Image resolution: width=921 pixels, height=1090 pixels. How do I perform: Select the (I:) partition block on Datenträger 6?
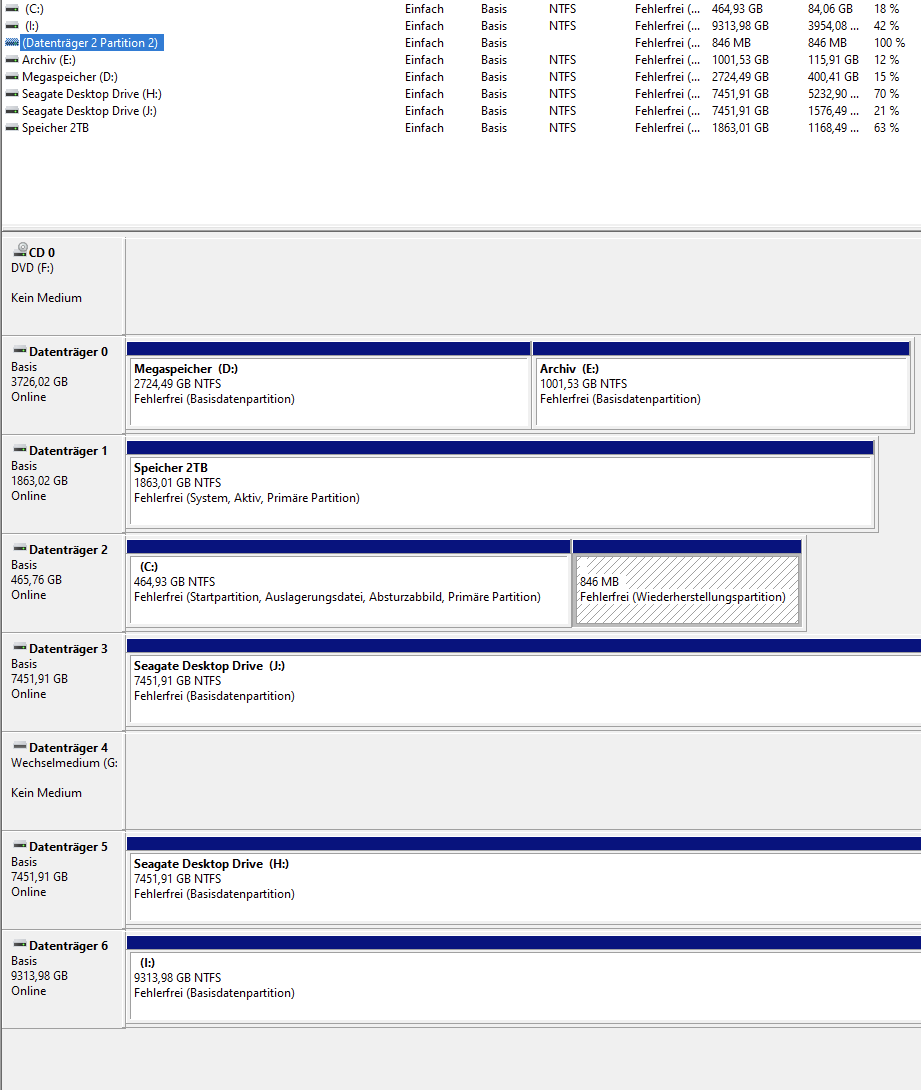click(524, 979)
